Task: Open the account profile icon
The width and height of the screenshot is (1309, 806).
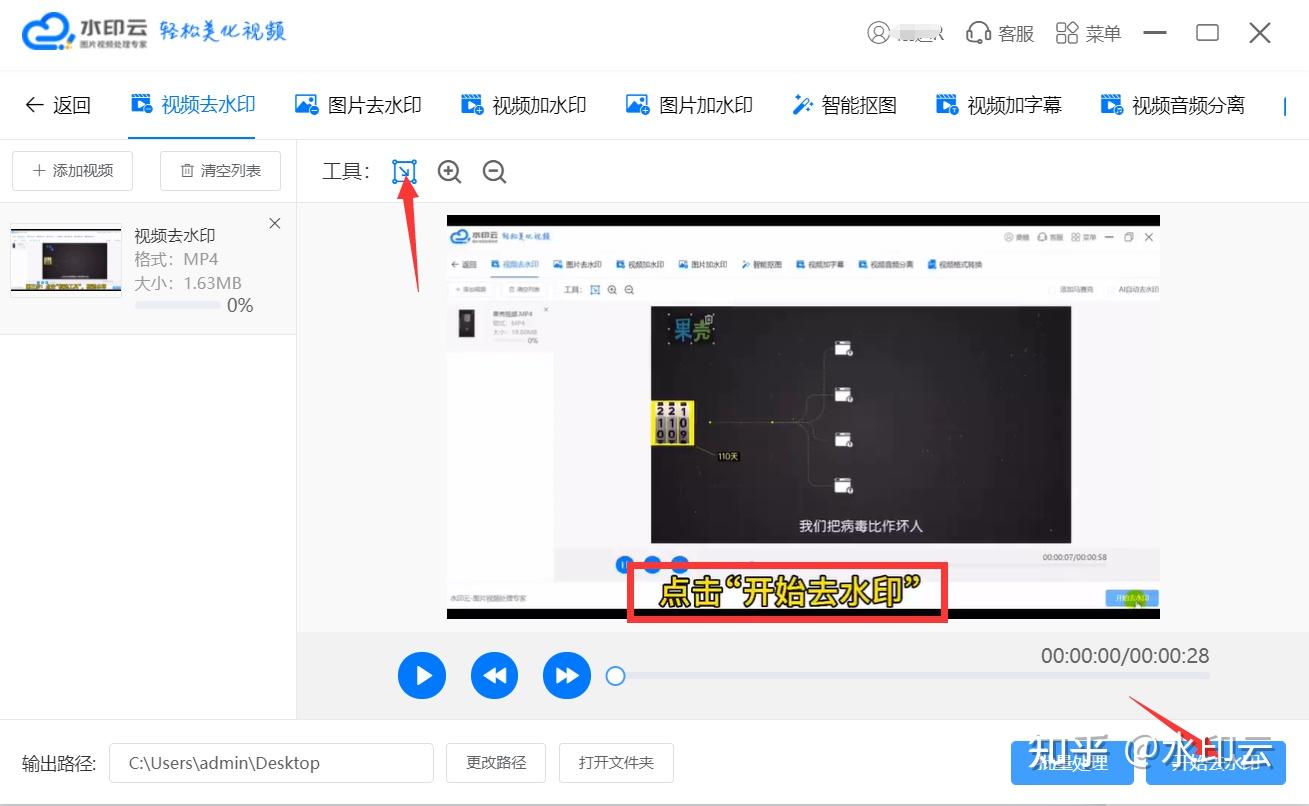Action: coord(876,32)
